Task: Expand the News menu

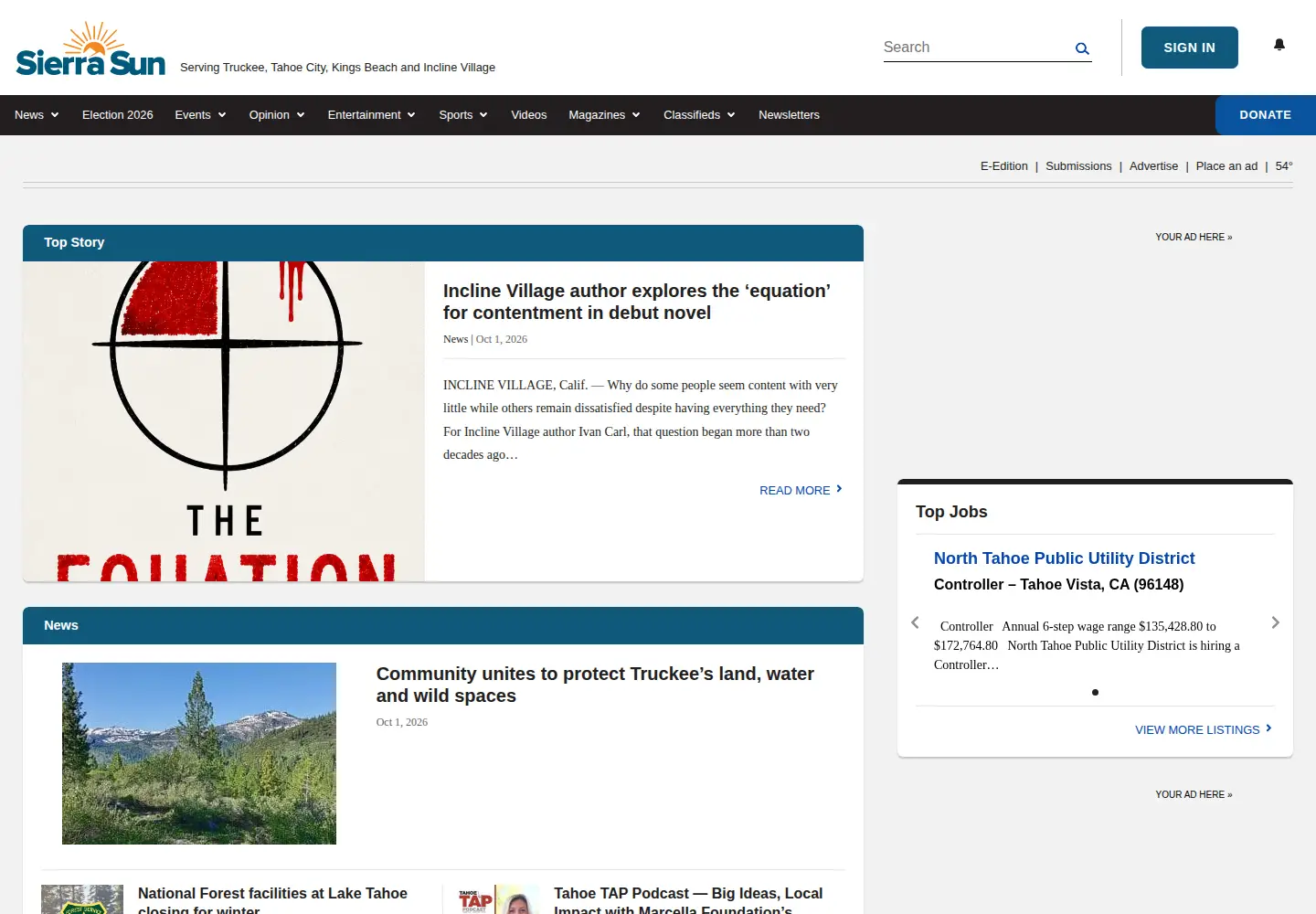Action: point(37,115)
